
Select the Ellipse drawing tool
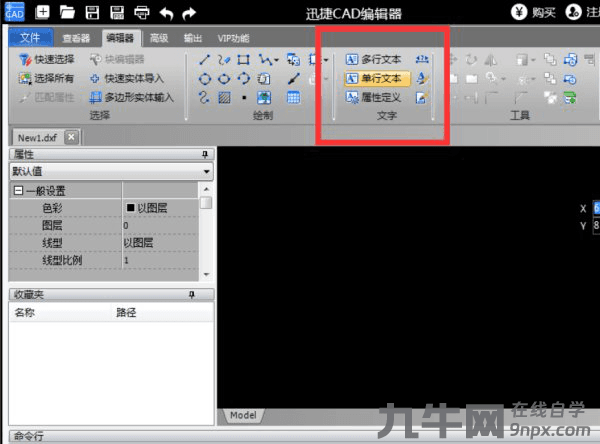pyautogui.click(x=224, y=79)
